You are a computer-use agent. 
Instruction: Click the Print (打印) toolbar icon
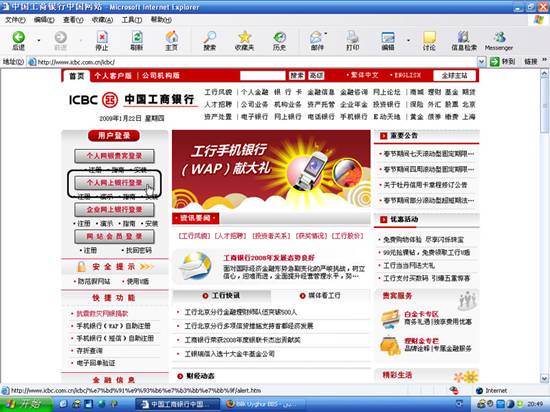click(x=352, y=37)
